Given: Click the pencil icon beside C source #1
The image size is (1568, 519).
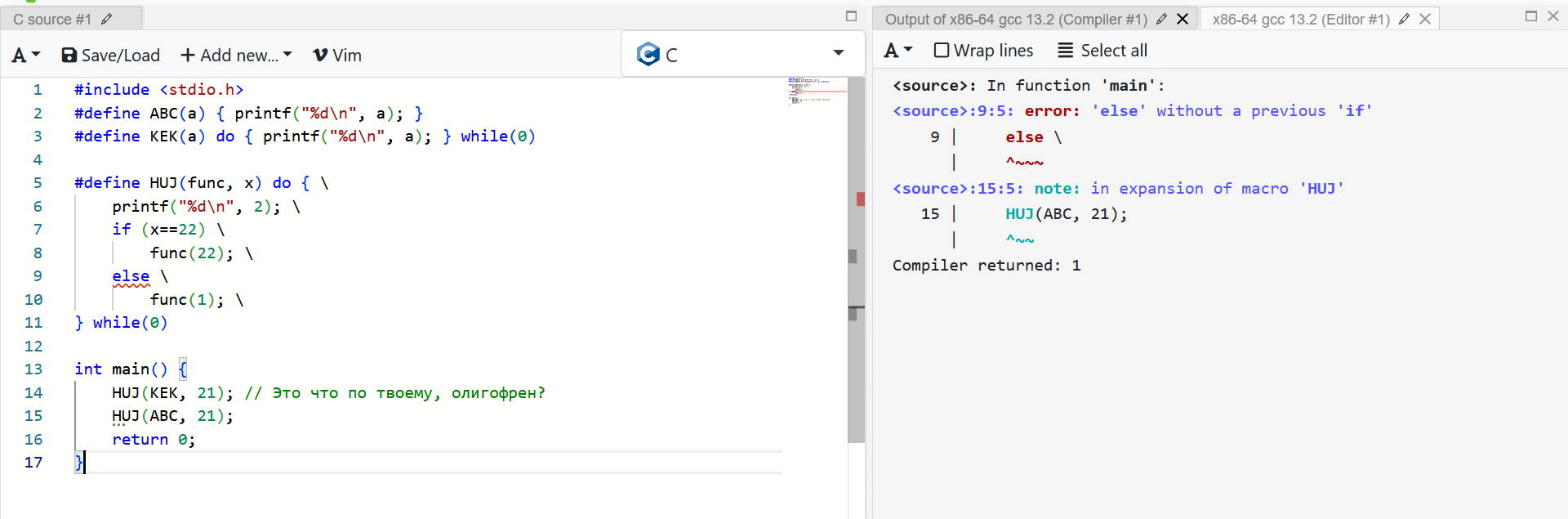Looking at the screenshot, I should (106, 19).
